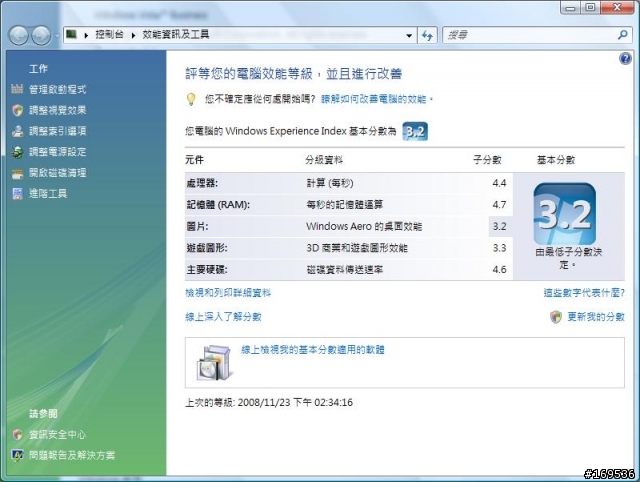640x482 pixels.
Task: Select the 遊戲圖形 row
Action: point(349,248)
